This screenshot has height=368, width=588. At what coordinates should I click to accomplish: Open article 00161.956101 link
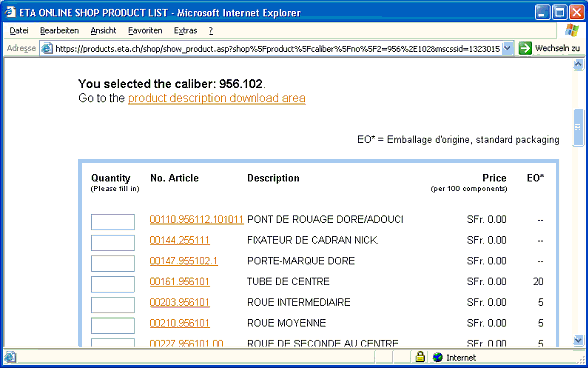(x=180, y=281)
